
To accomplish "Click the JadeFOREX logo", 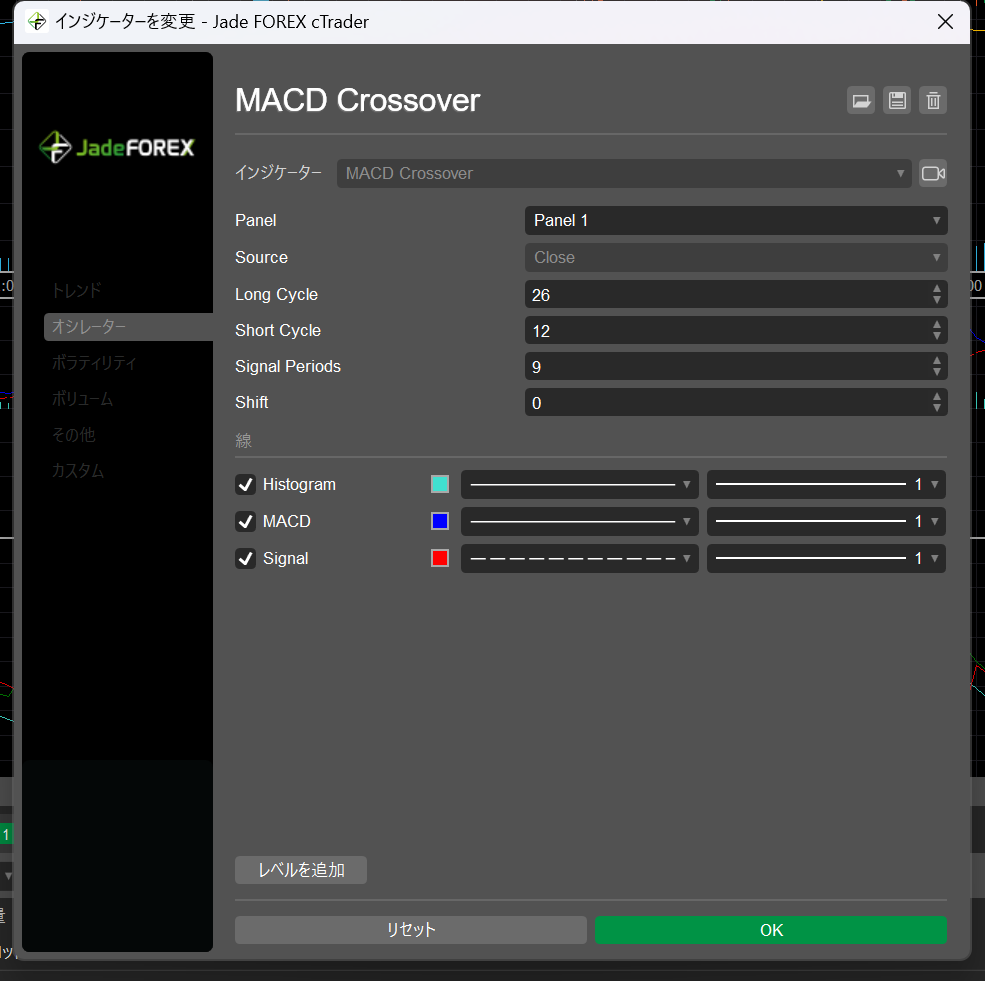I will click(117, 148).
